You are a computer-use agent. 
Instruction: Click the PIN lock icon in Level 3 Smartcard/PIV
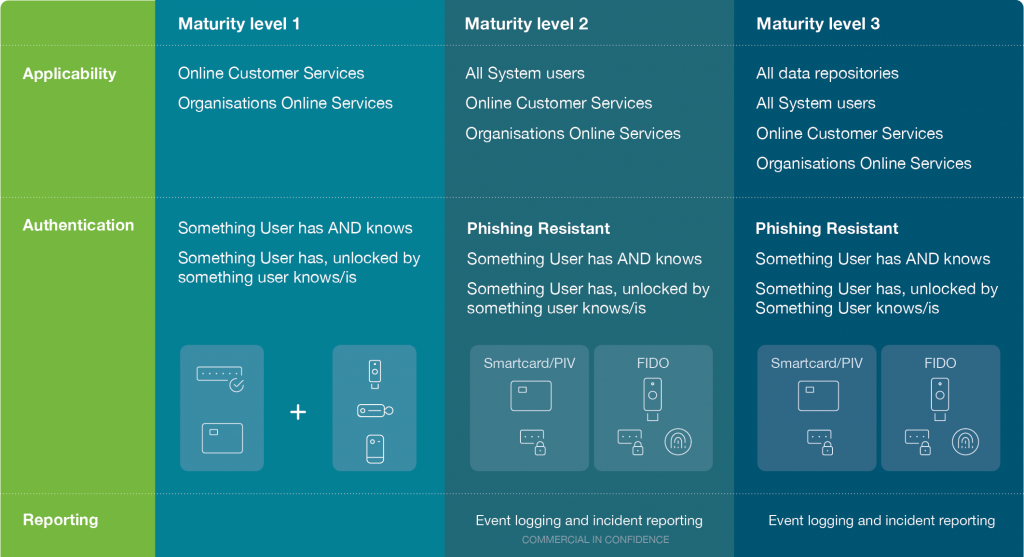819,442
